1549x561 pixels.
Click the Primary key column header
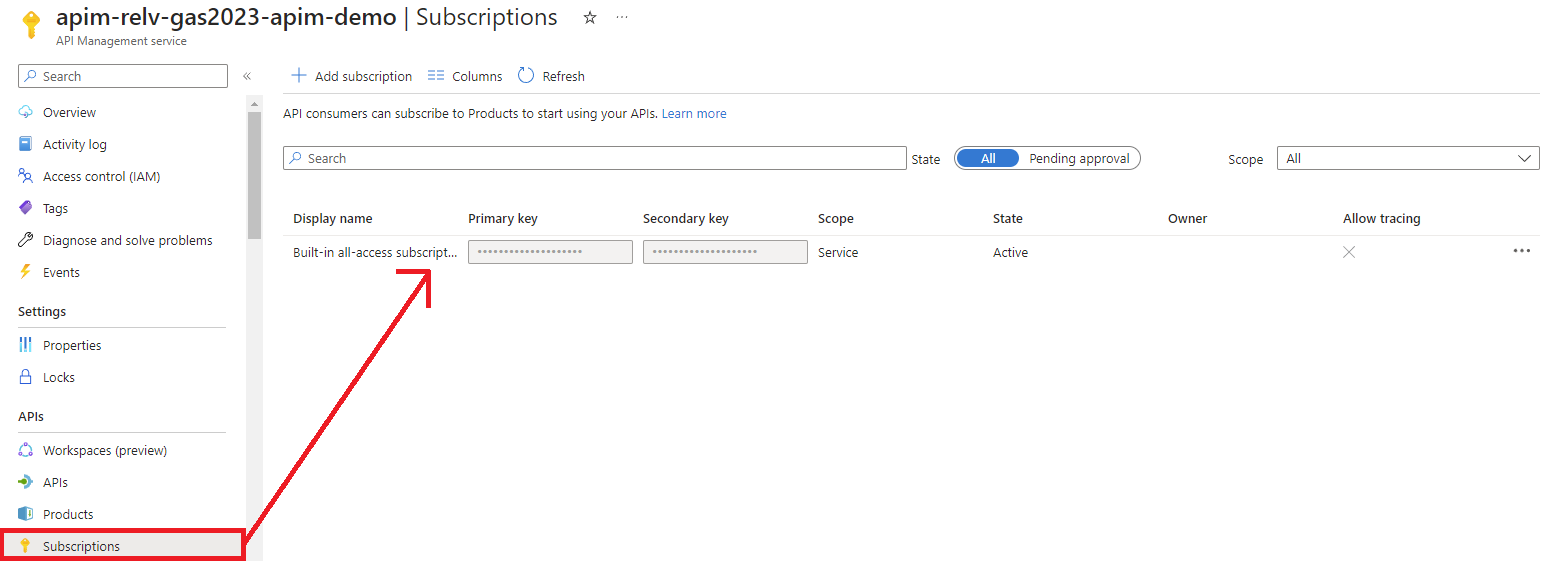pyautogui.click(x=503, y=218)
